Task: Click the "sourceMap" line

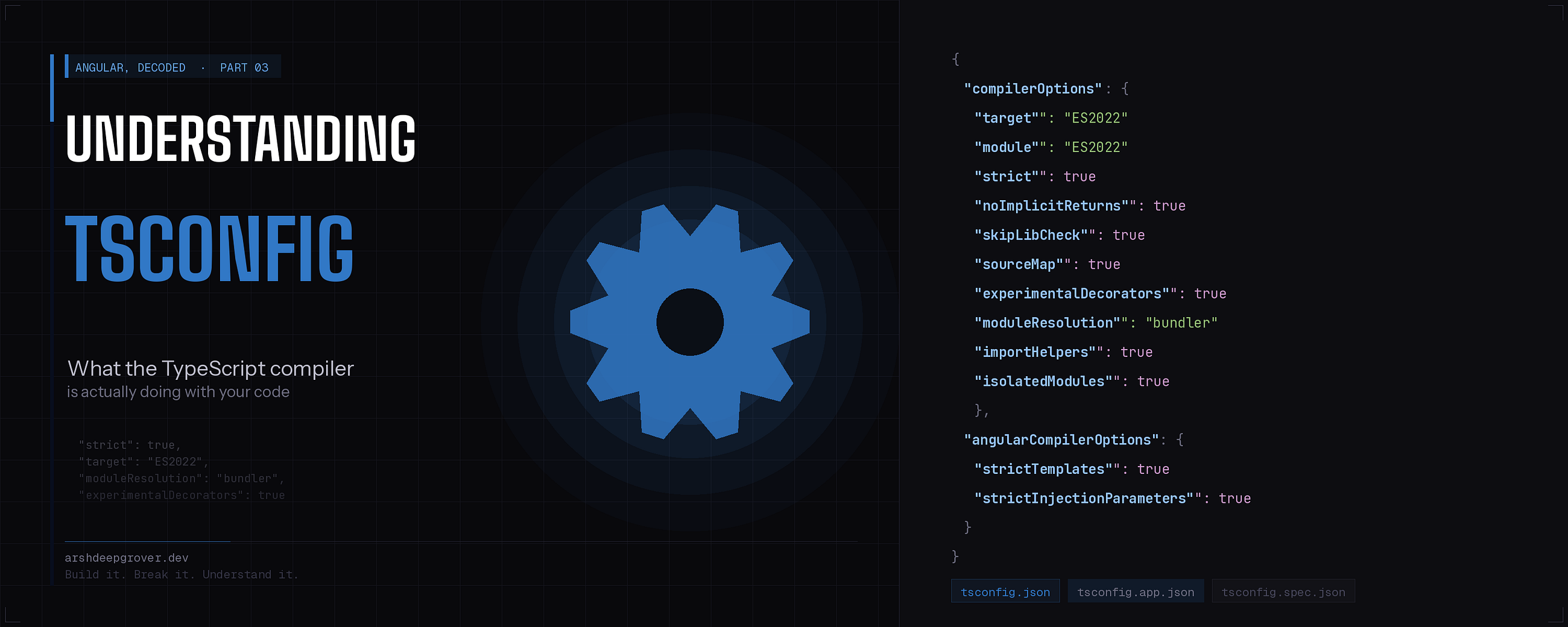Action: point(1047,264)
